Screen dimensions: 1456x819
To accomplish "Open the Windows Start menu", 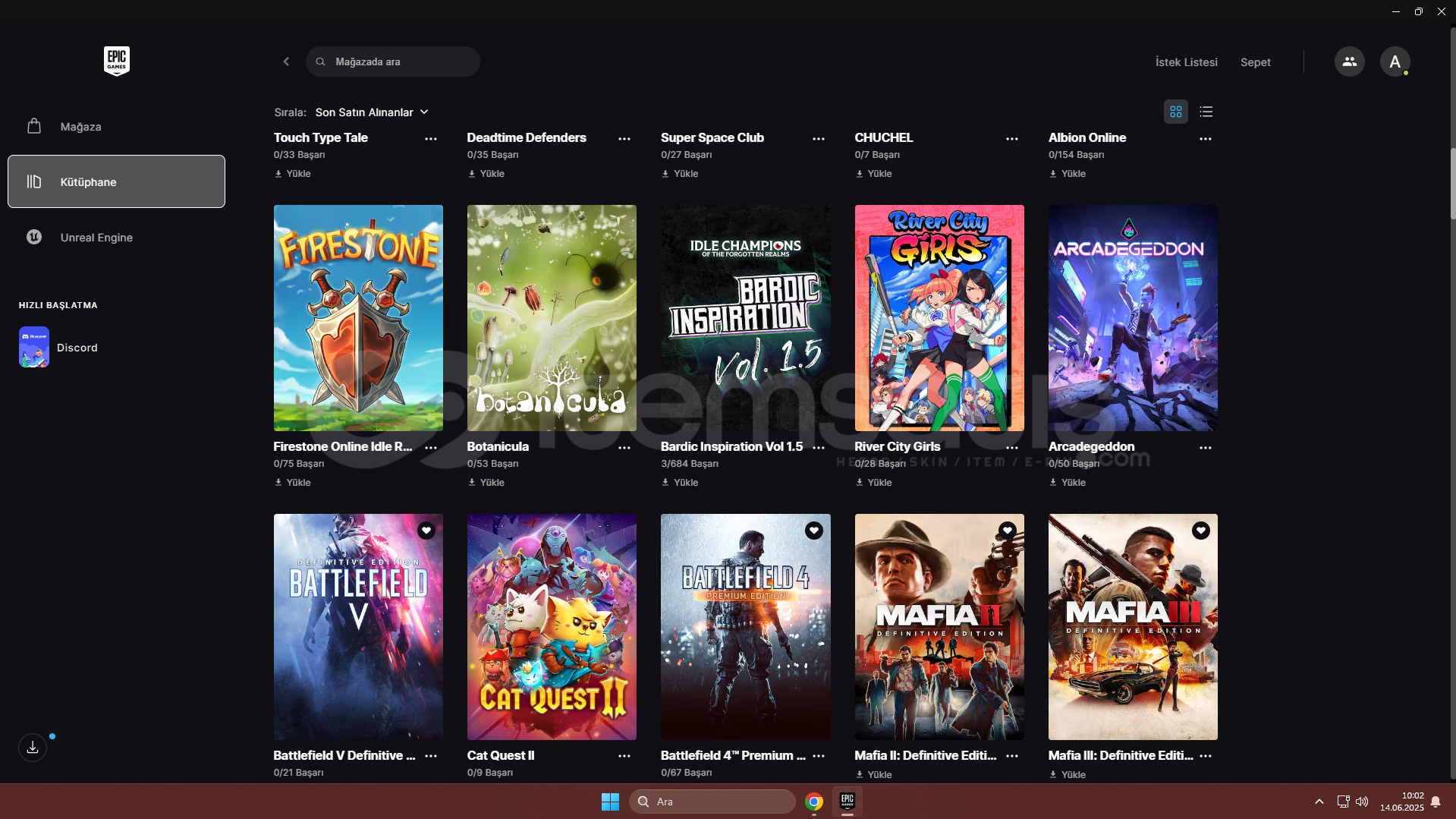I will (x=610, y=802).
